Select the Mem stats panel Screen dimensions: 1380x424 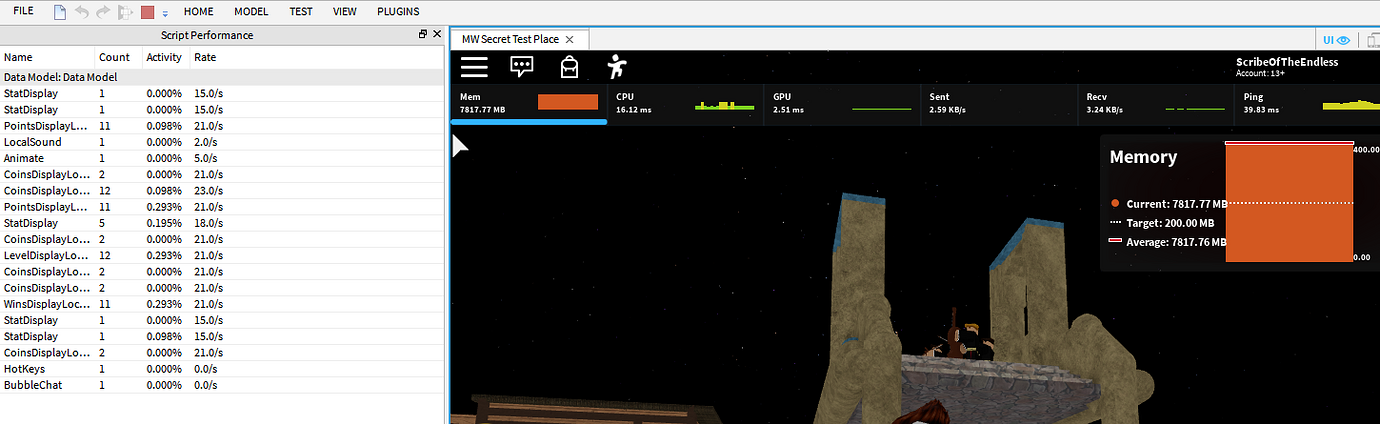pyautogui.click(x=529, y=103)
